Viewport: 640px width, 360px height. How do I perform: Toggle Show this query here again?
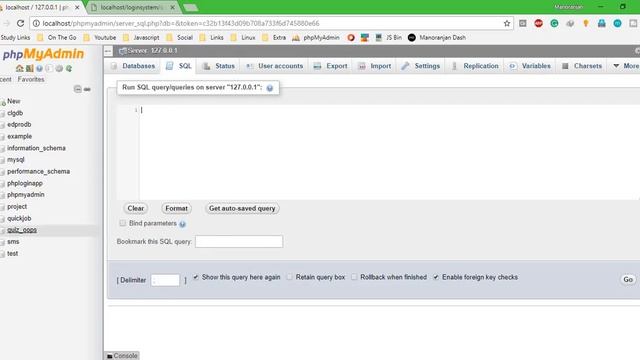click(x=196, y=277)
